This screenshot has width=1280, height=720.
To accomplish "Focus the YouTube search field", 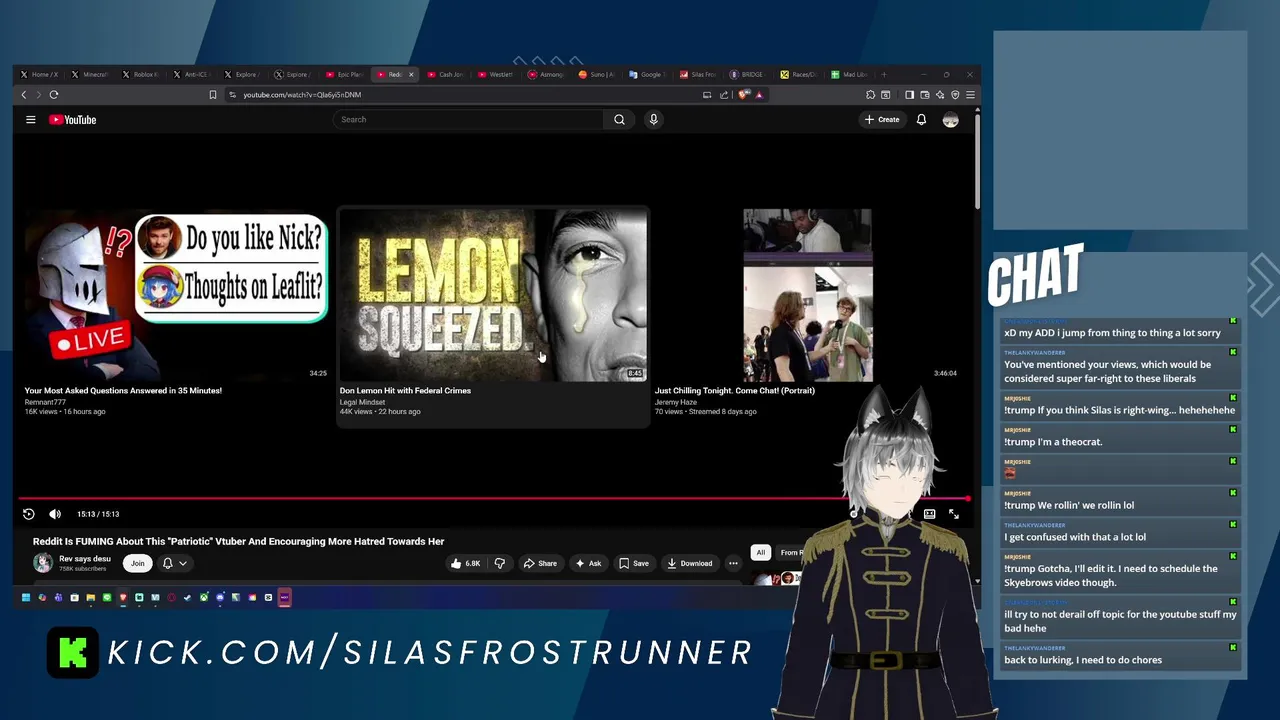I will pyautogui.click(x=469, y=120).
